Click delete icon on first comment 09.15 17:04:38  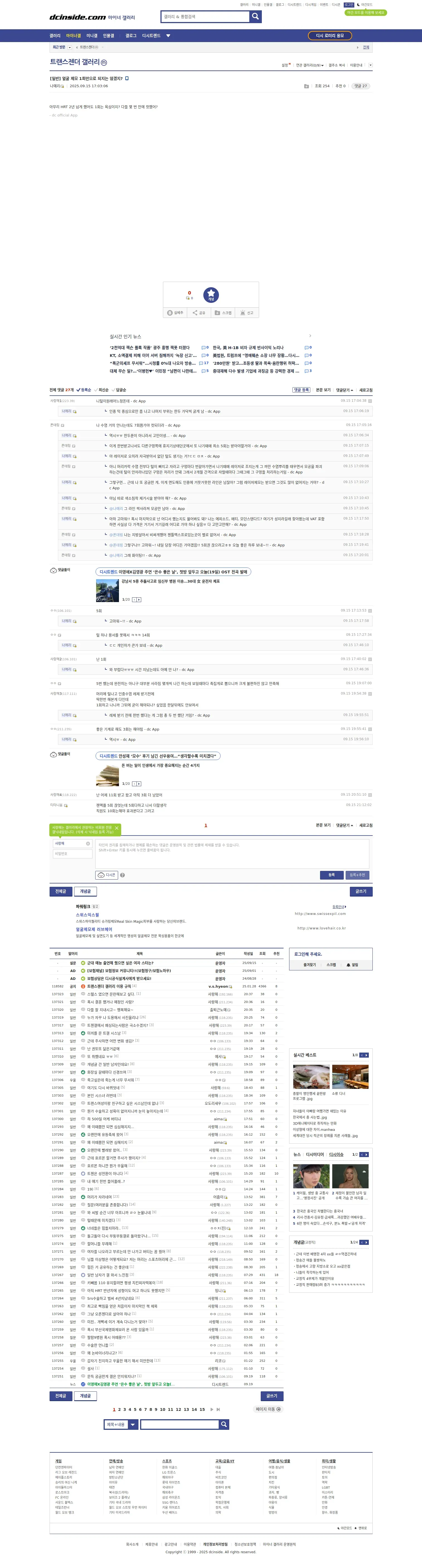370,401
